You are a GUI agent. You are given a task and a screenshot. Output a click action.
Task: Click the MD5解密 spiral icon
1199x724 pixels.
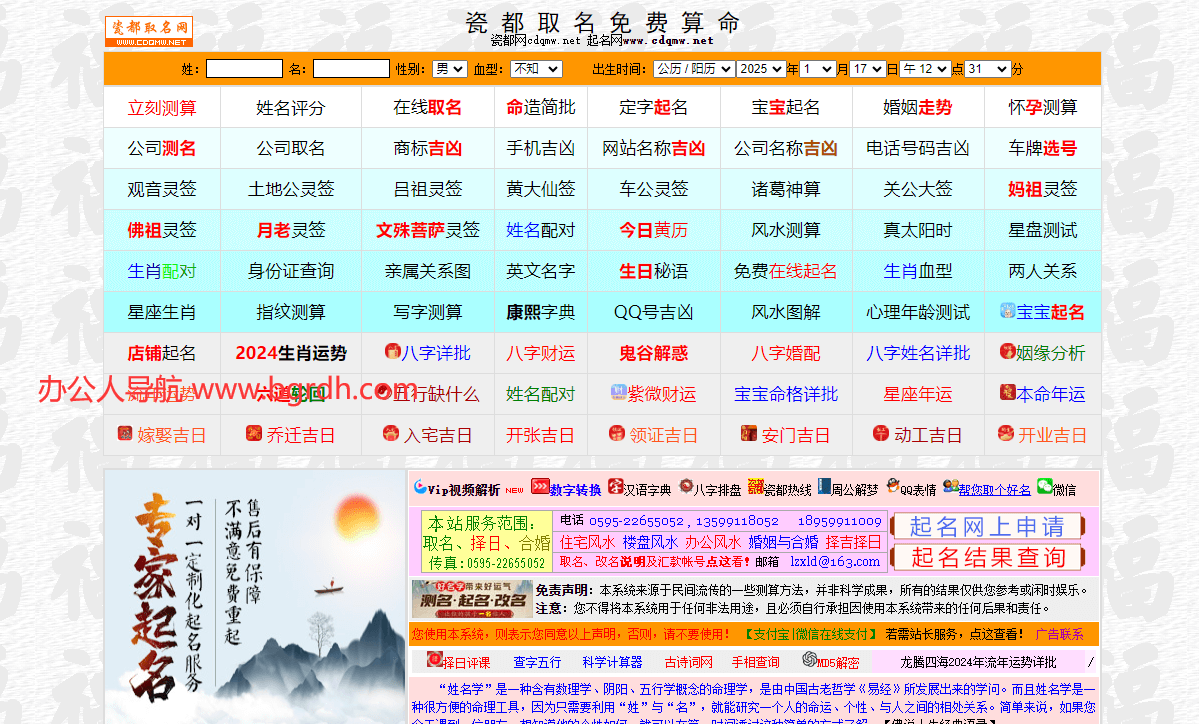(807, 661)
